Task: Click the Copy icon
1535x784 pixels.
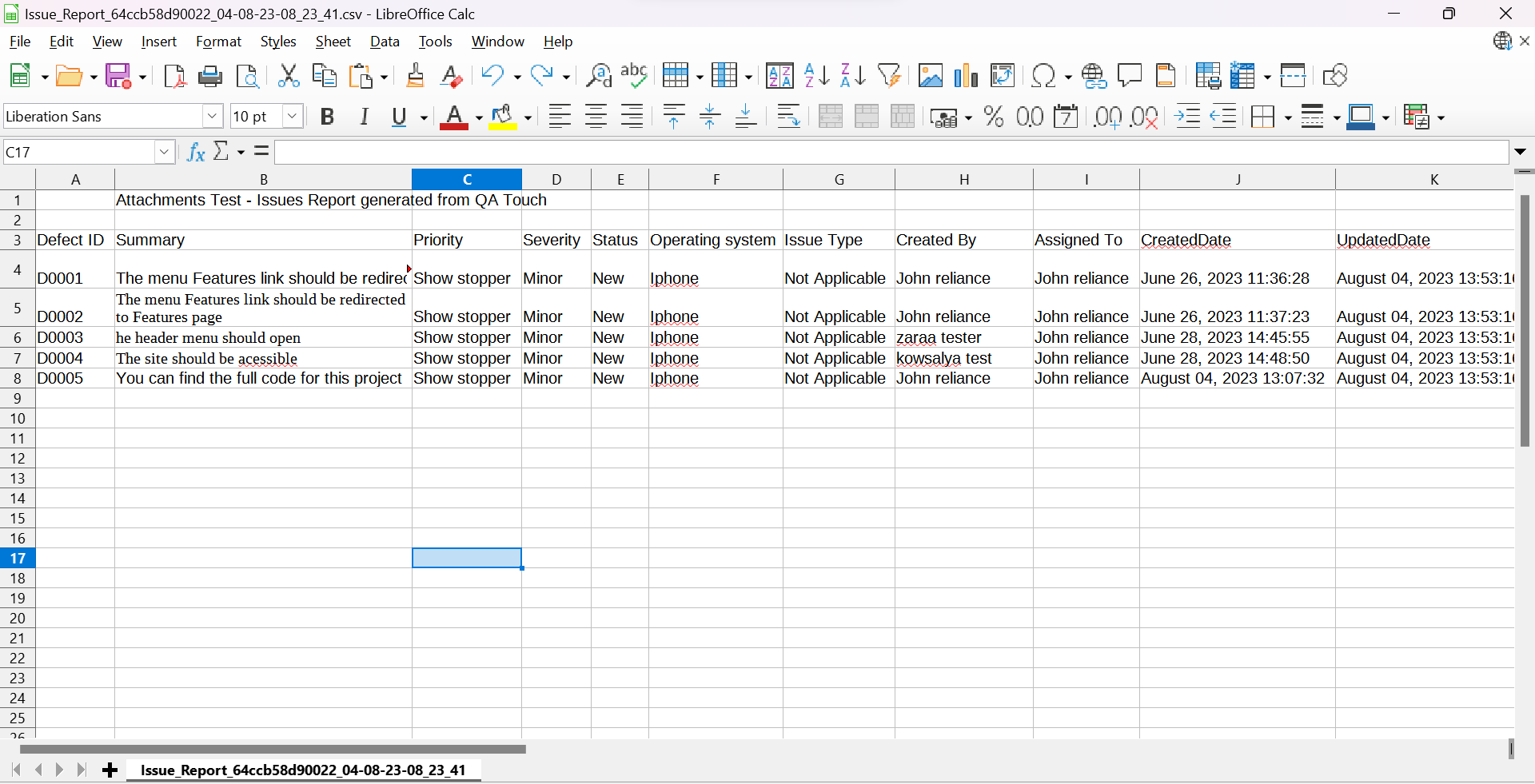Action: click(x=324, y=76)
